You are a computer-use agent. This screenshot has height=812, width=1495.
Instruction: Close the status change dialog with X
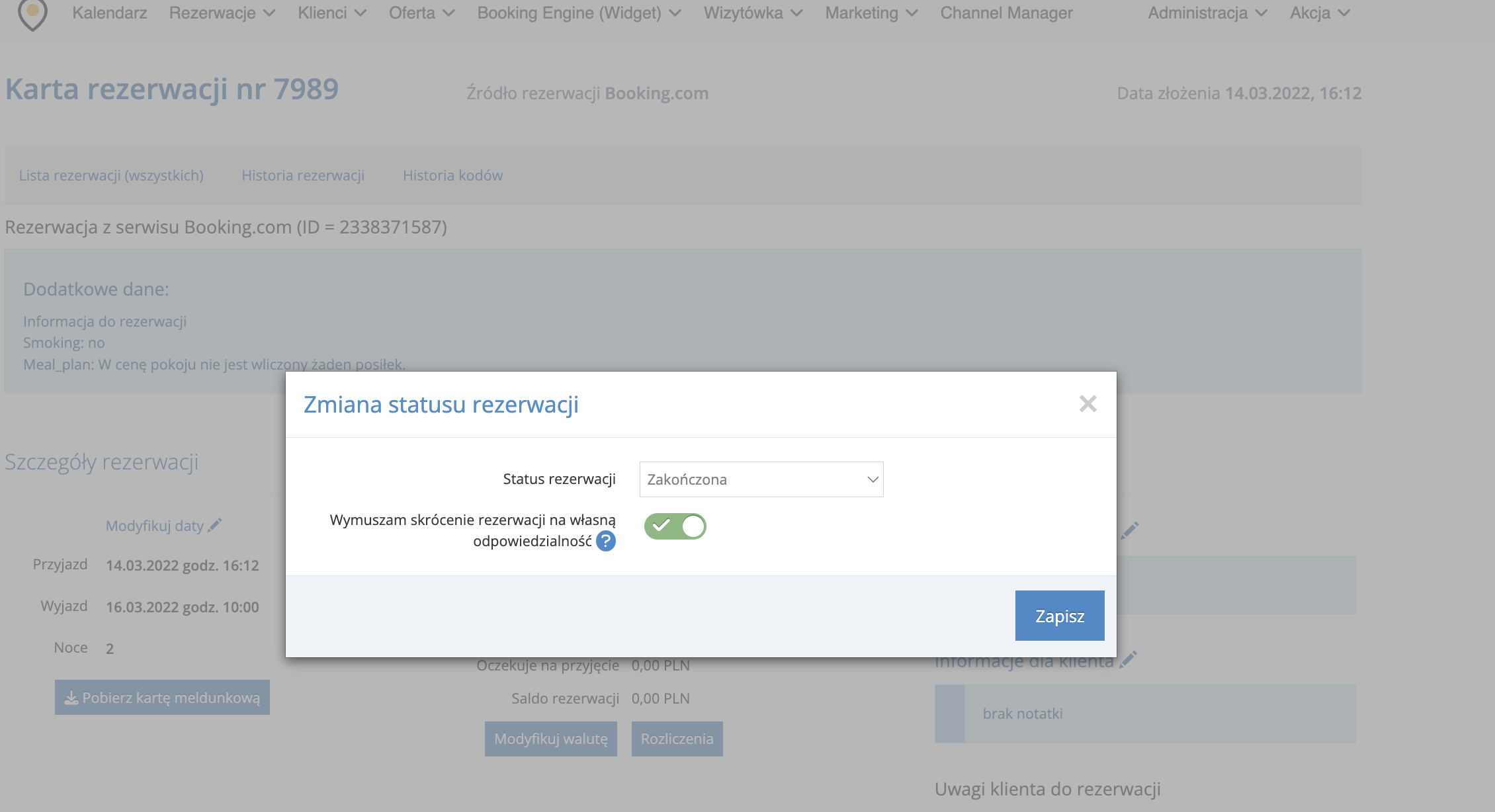point(1088,403)
